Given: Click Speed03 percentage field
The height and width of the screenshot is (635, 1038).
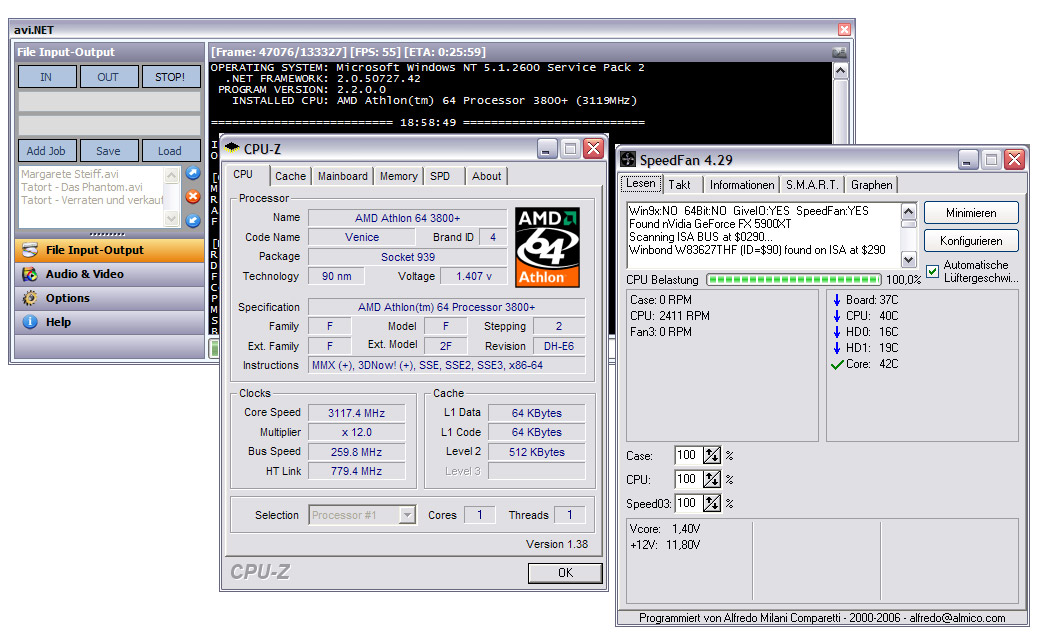Looking at the screenshot, I should coord(688,503).
